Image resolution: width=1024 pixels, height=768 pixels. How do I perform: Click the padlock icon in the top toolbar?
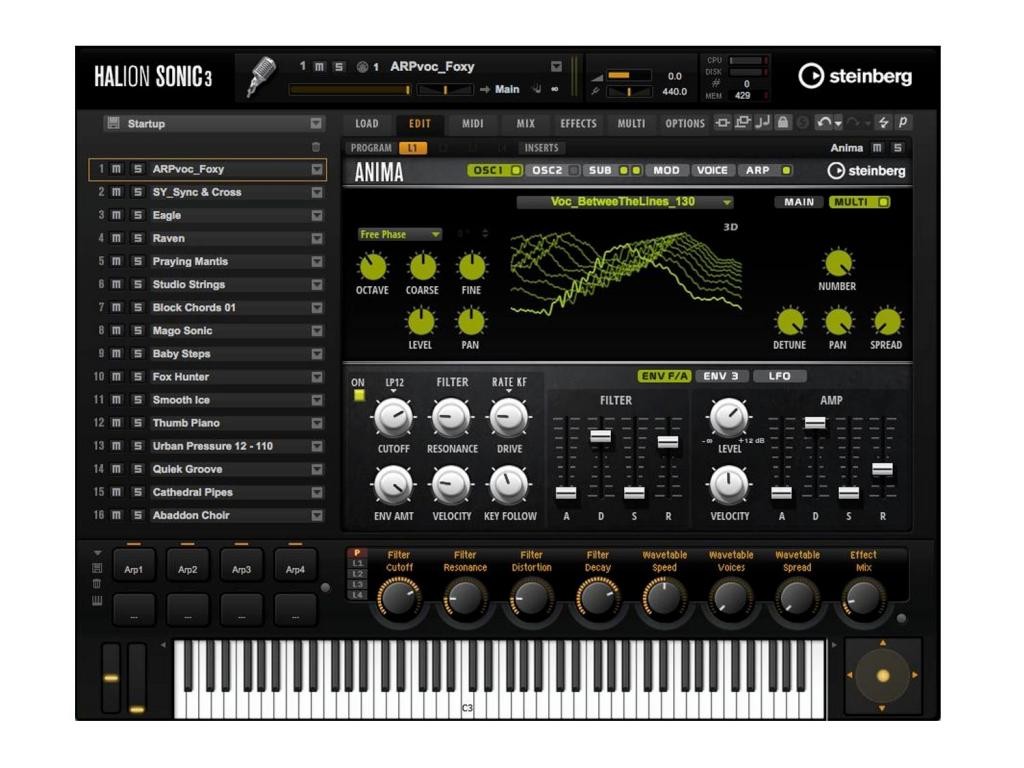[x=782, y=122]
